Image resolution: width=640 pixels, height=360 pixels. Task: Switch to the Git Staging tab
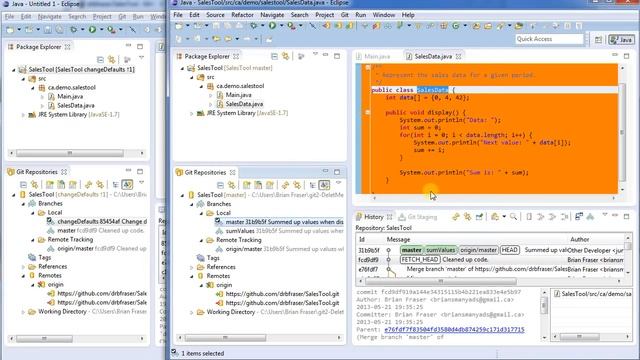[418, 217]
